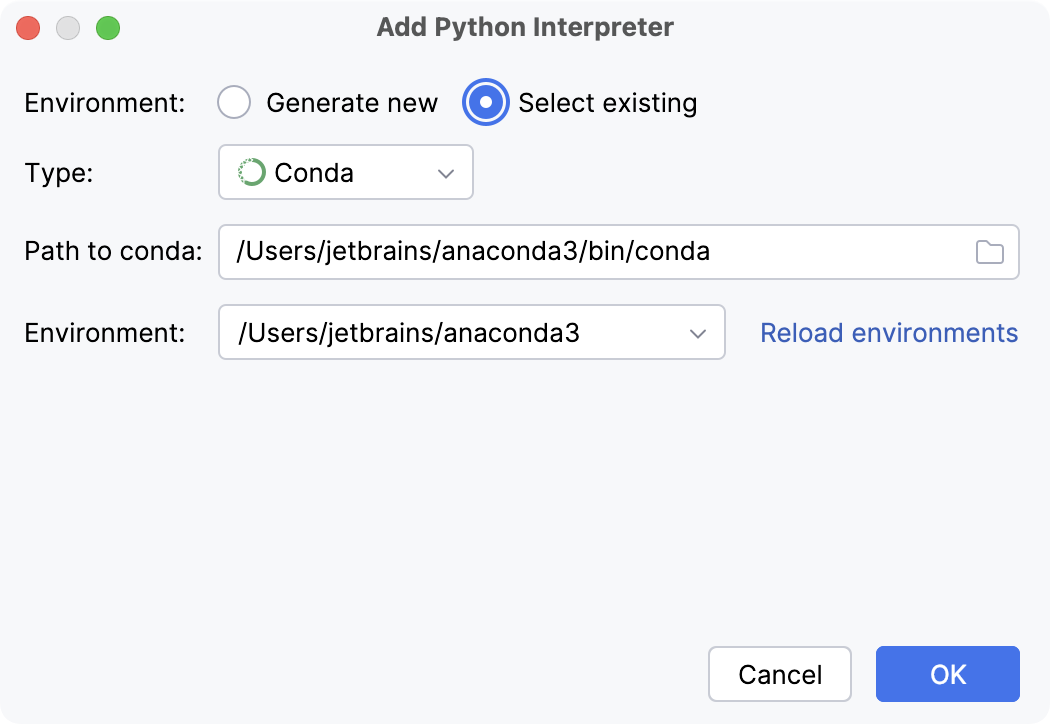Select the filled blue radio indicator
Viewport: 1050px width, 724px height.
(485, 102)
